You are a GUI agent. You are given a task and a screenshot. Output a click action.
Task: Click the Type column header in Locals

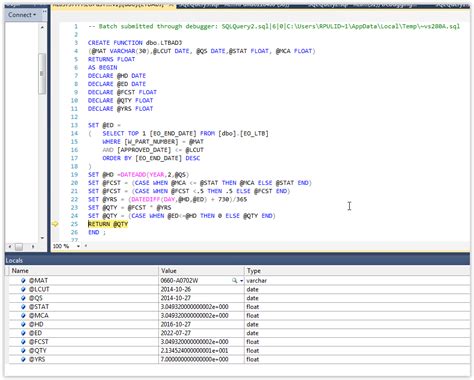click(357, 271)
